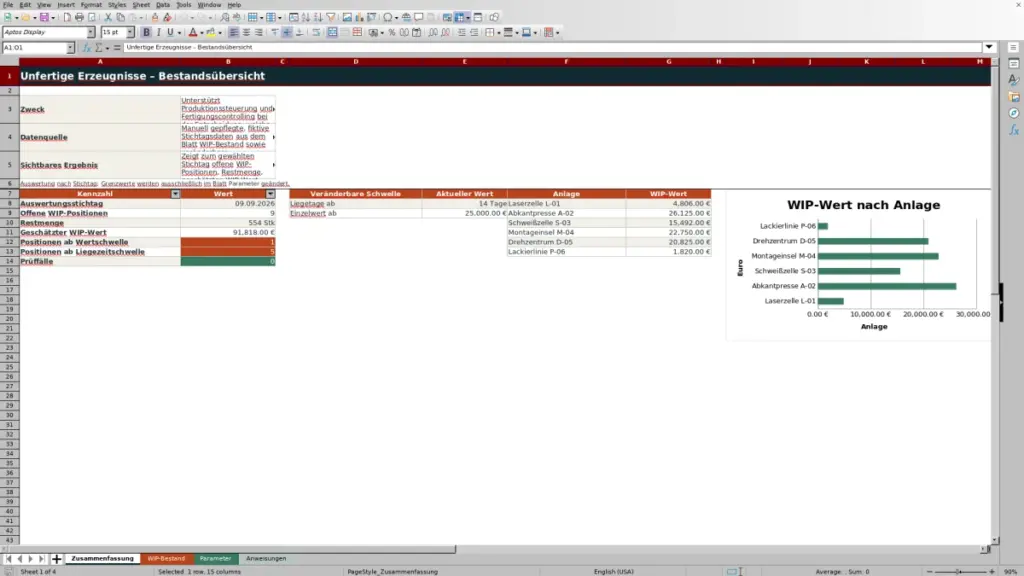Open the Format menu
The image size is (1024, 576).
[91, 5]
